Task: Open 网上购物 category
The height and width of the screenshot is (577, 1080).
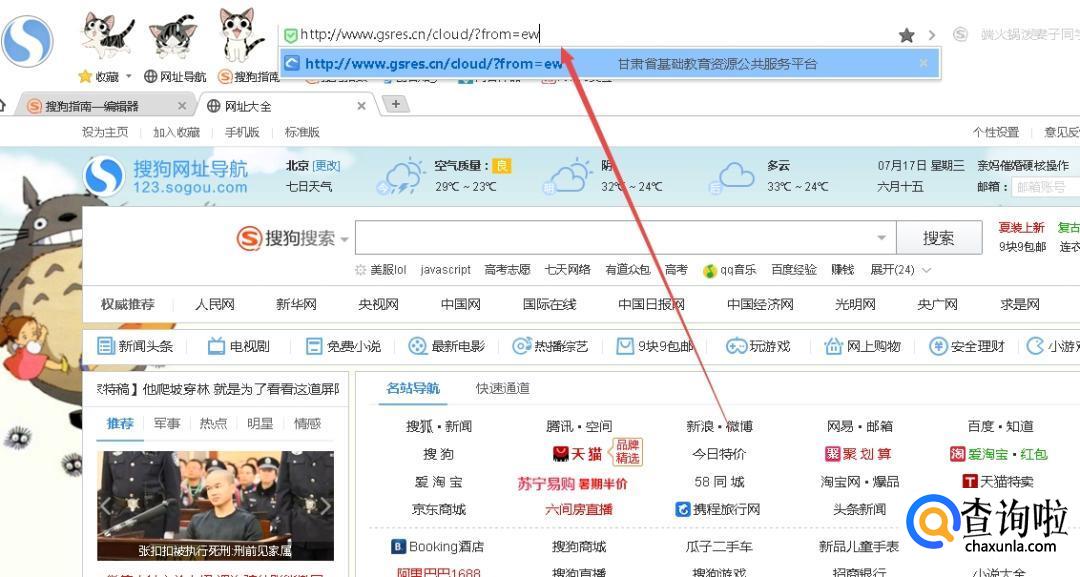Action: pos(862,346)
